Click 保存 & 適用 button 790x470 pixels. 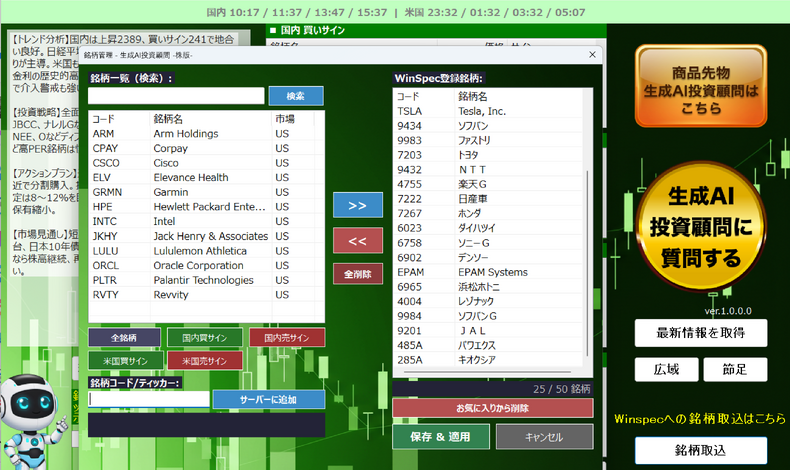click(441, 437)
